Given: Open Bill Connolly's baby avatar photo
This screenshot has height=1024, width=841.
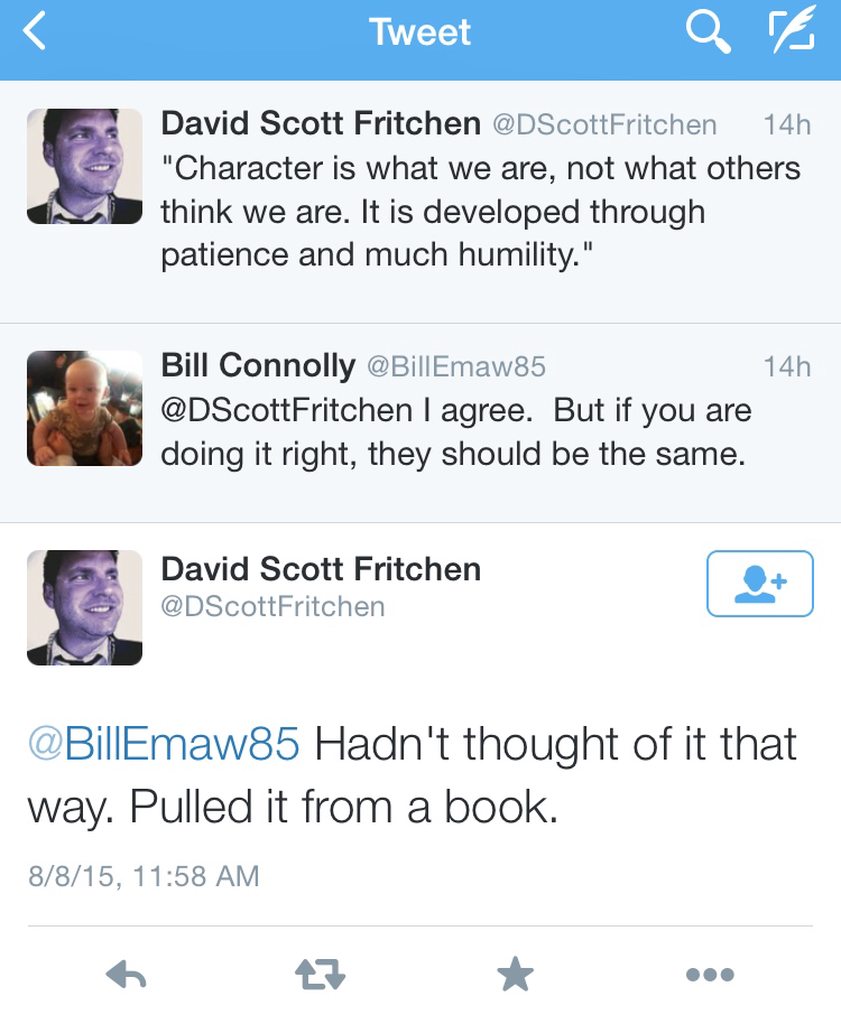Looking at the screenshot, I should [84, 408].
